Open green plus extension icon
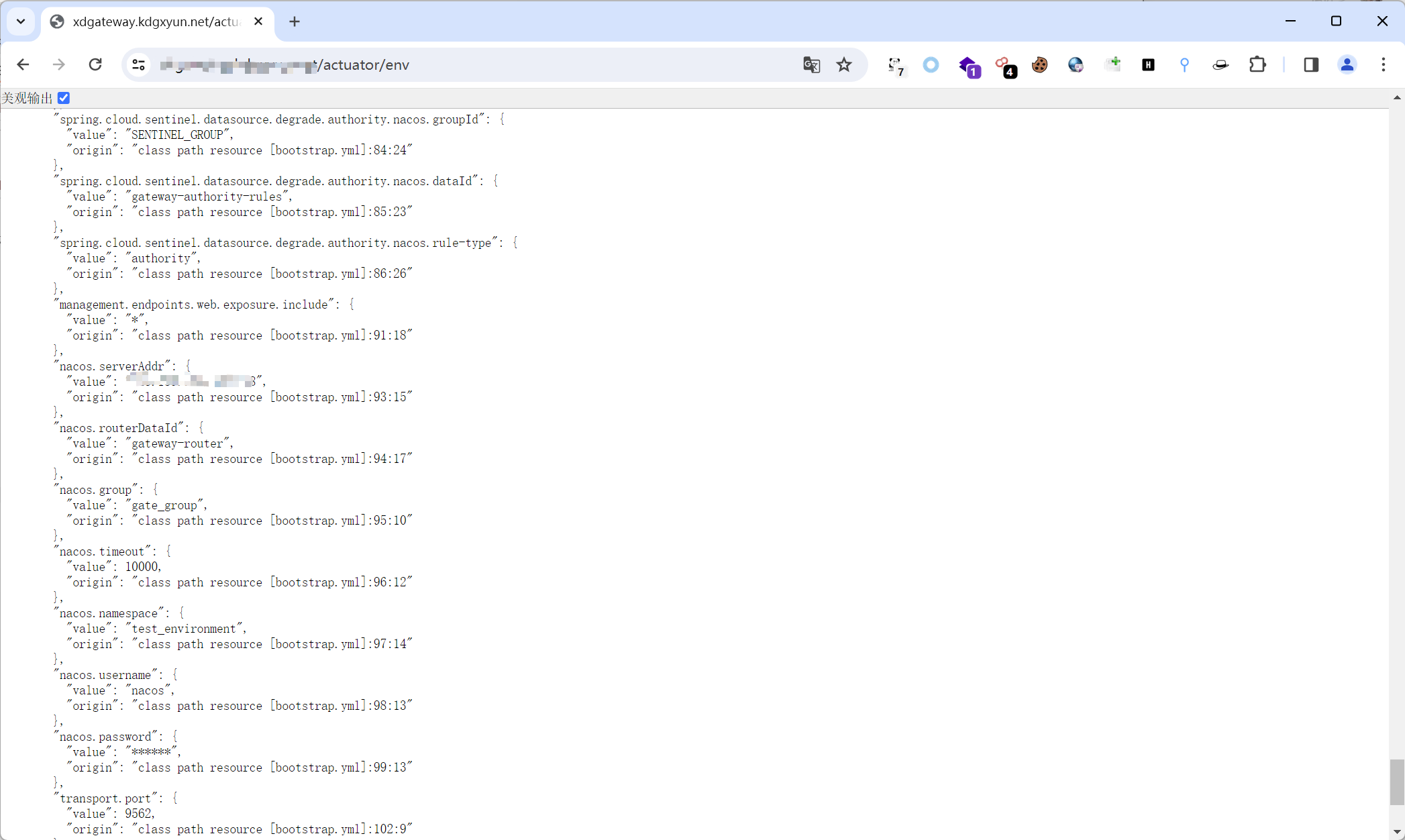1405x840 pixels. [1112, 64]
